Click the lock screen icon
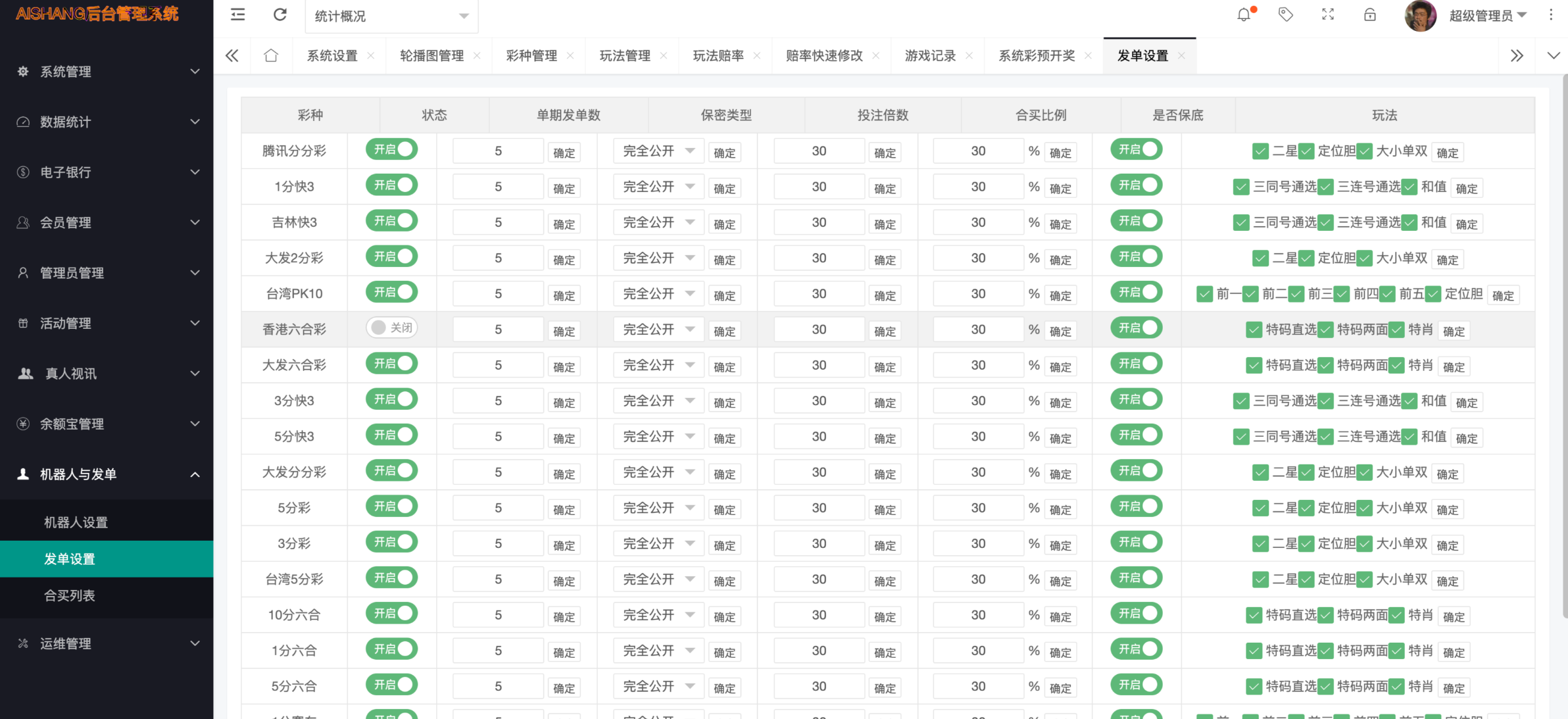Screen dimensions: 1568x719 1369,15
